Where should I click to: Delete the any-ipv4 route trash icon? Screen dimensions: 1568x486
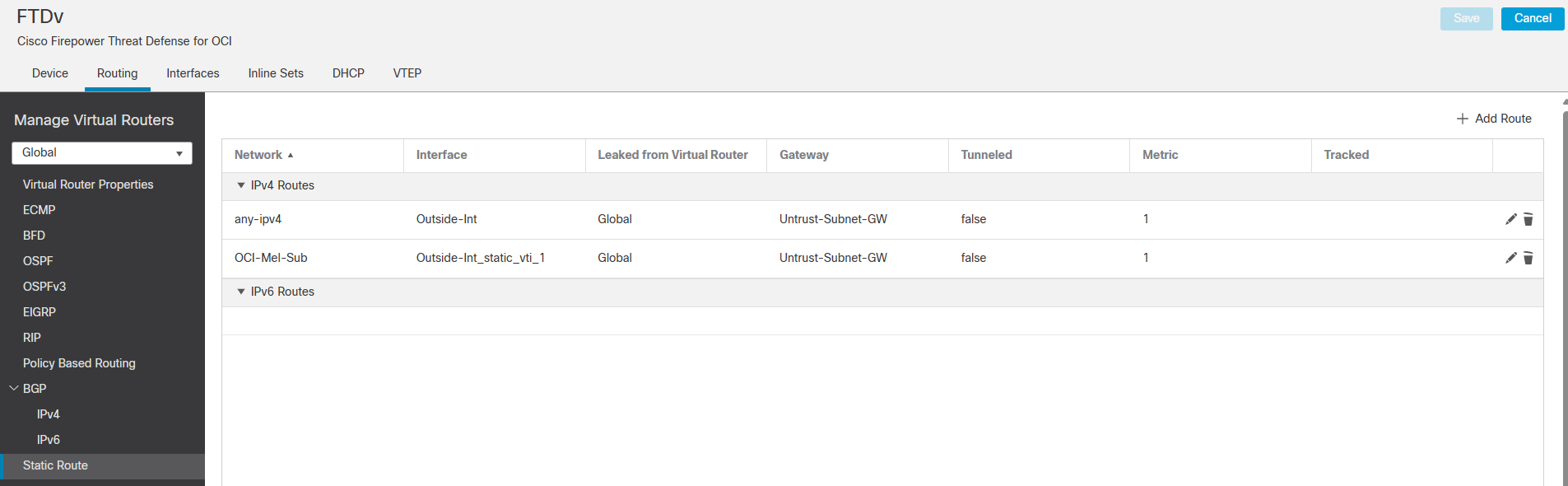[x=1528, y=219]
